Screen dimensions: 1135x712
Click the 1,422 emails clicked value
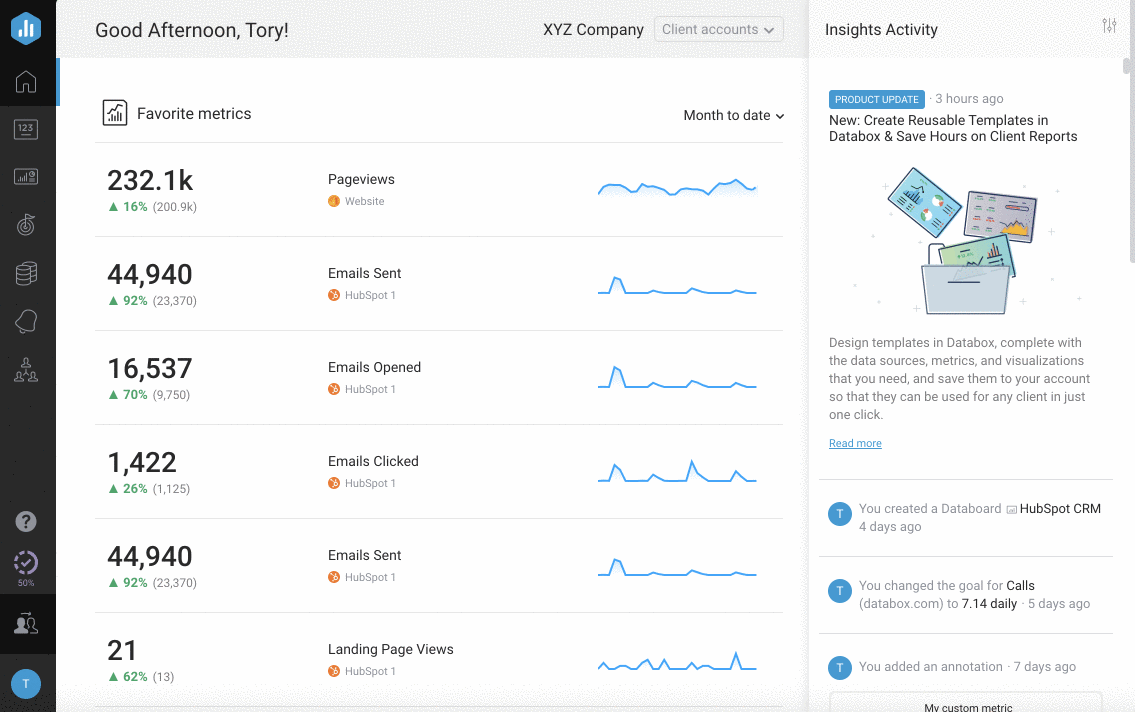142,463
